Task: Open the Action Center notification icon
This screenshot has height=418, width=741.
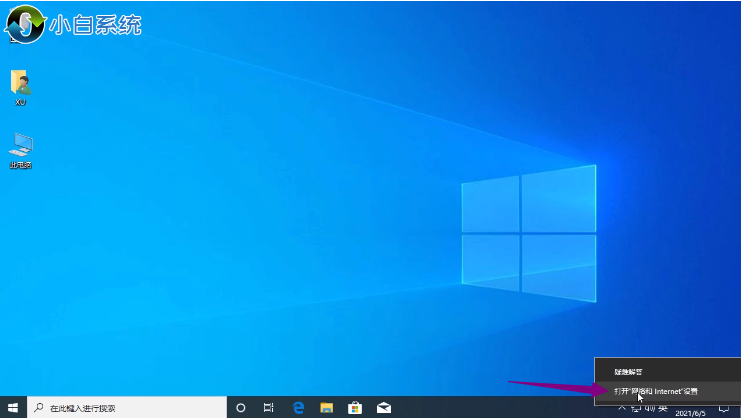Action: (724, 409)
